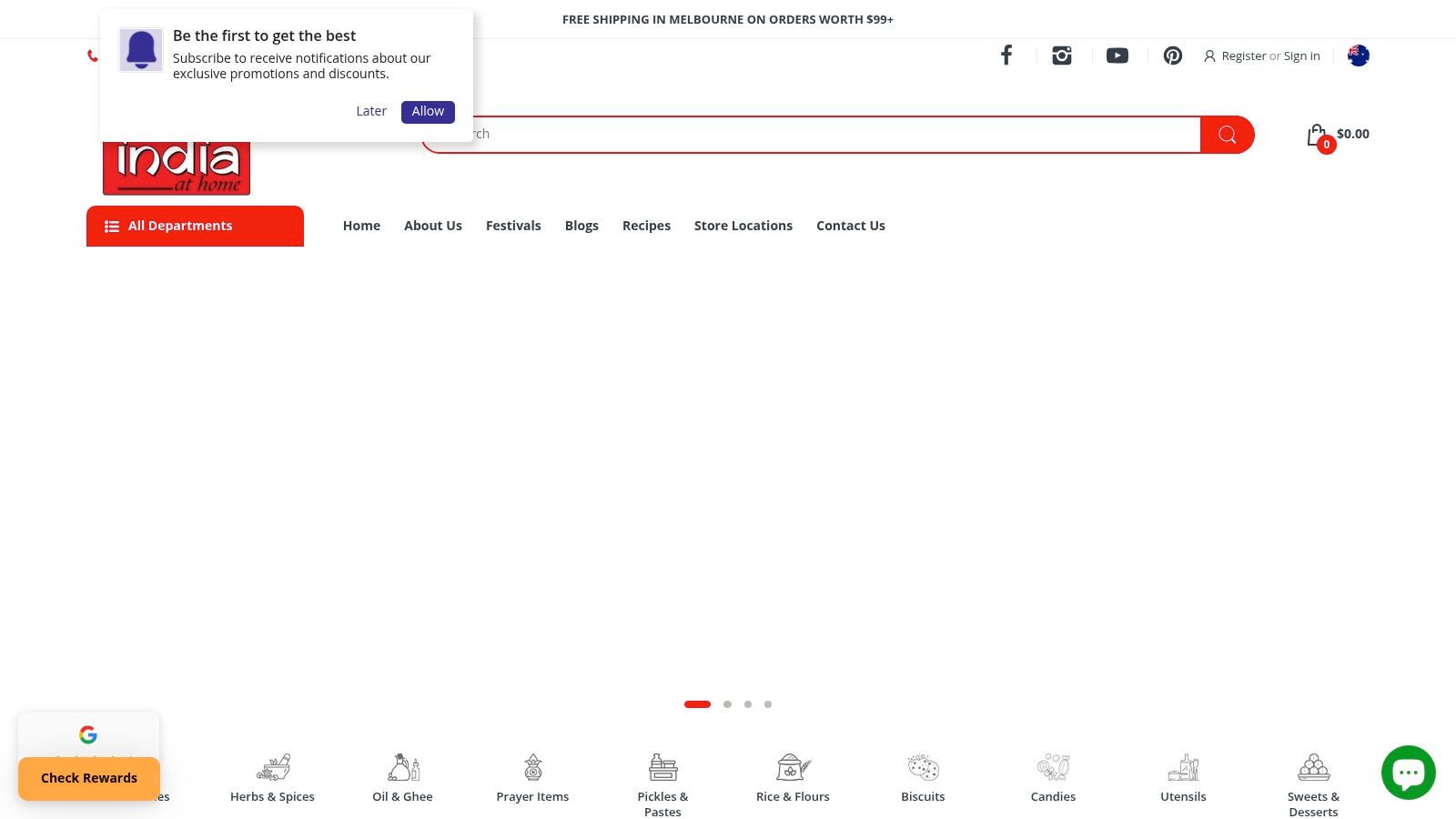Screen dimensions: 1456x819
Task: Open the shopping bag cart icon
Action: 1317,136
